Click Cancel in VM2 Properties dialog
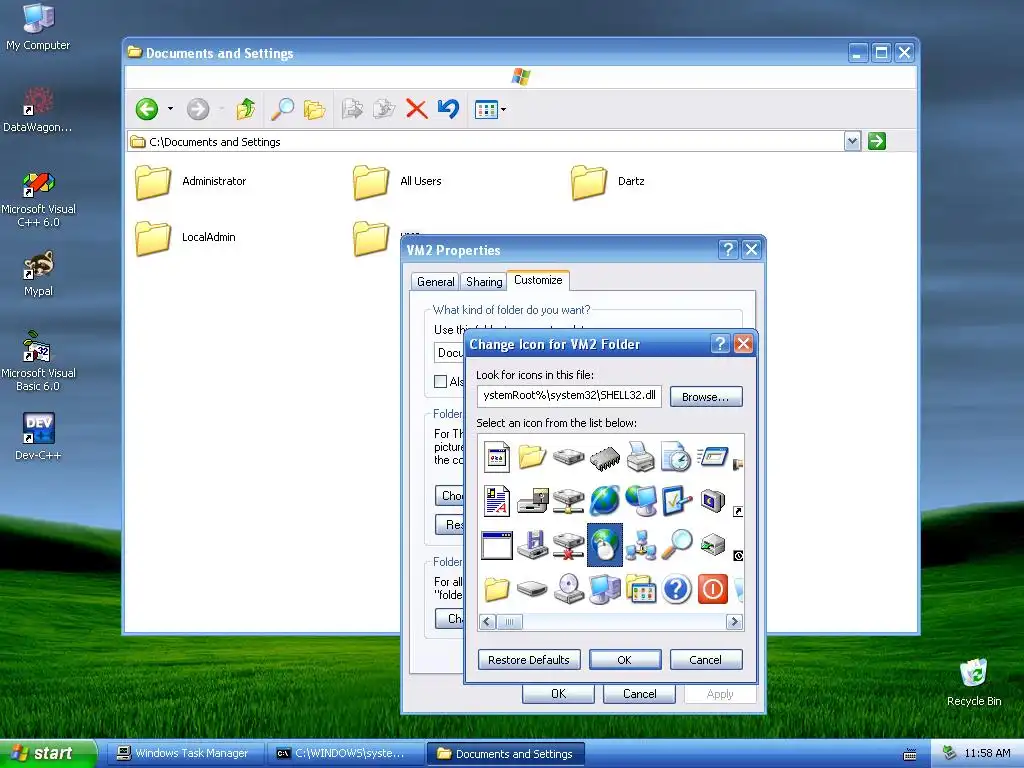Screen dimensions: 1024x768 point(639,694)
